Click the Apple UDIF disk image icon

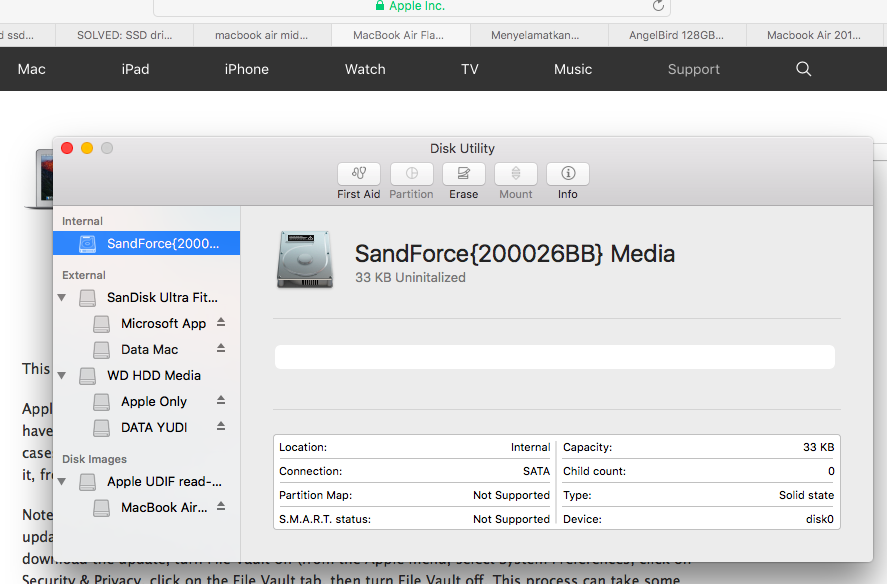tap(87, 482)
